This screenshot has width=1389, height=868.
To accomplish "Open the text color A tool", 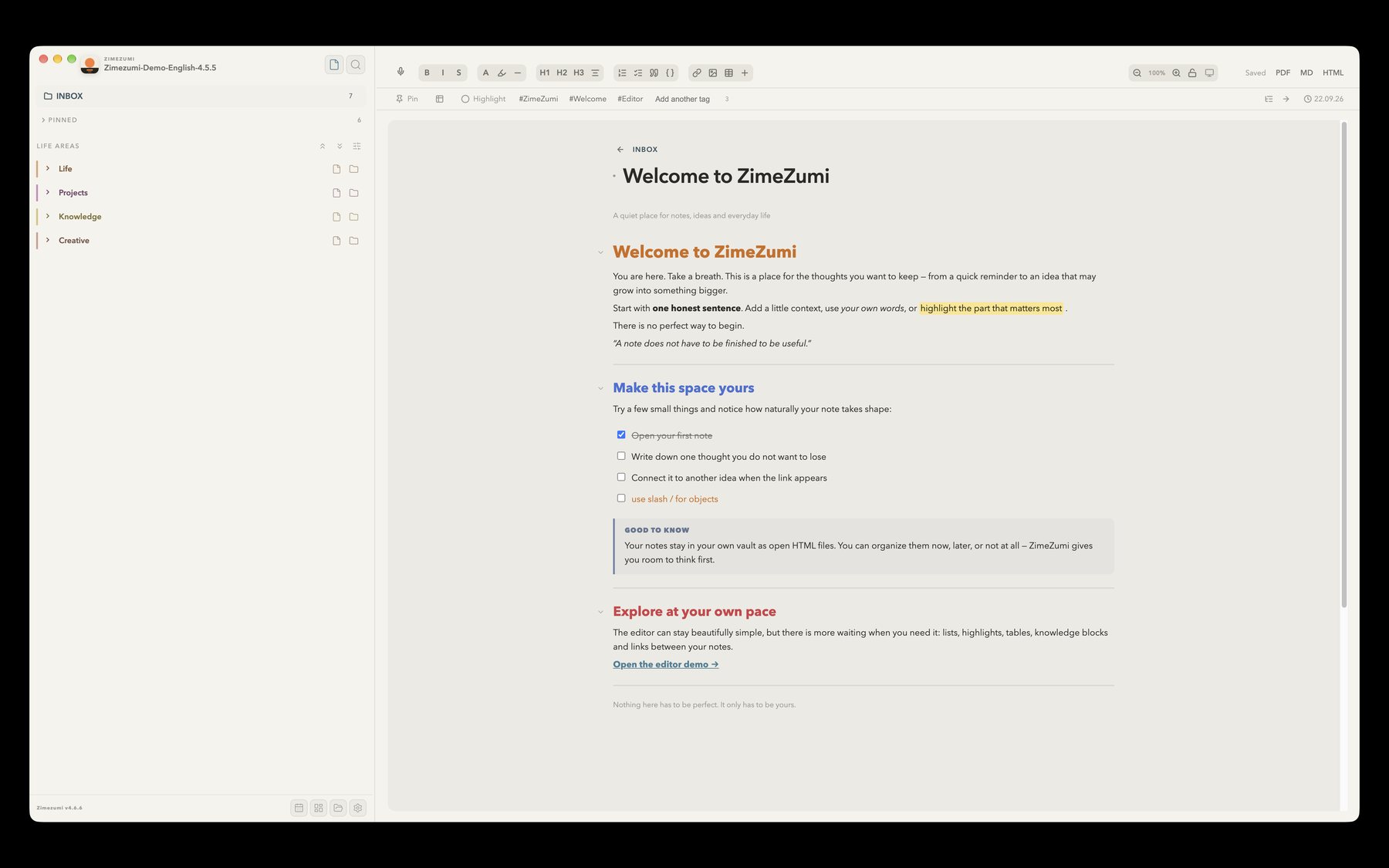I will coord(485,73).
